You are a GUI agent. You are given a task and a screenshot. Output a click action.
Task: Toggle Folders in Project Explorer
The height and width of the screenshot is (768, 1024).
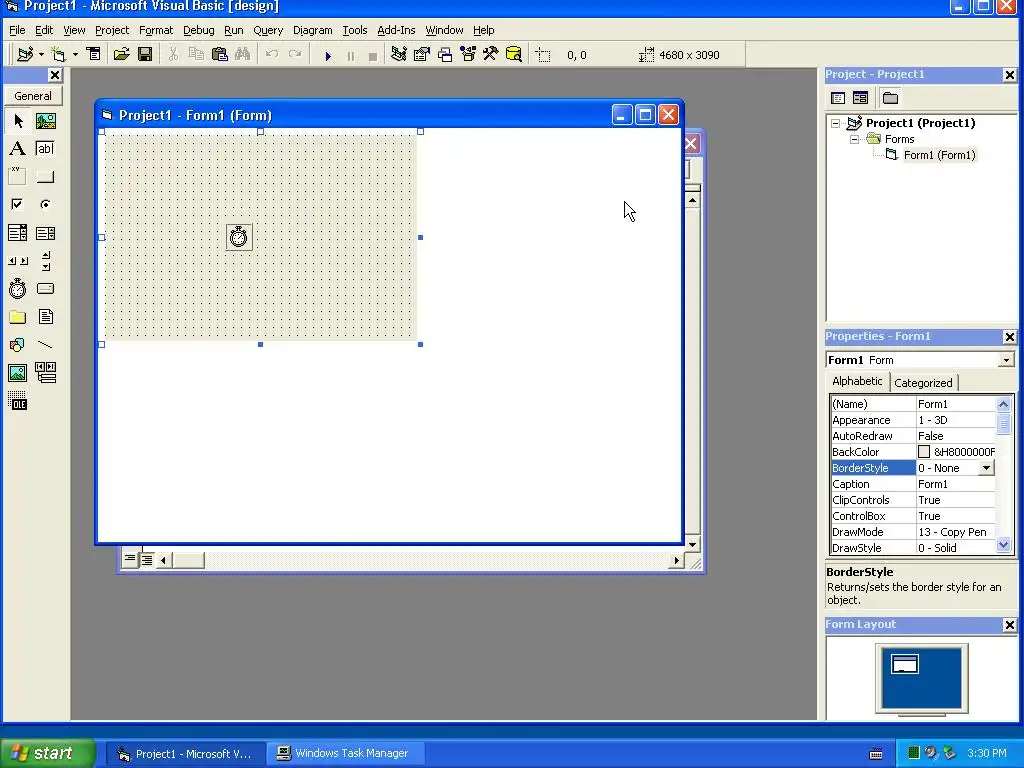(890, 98)
